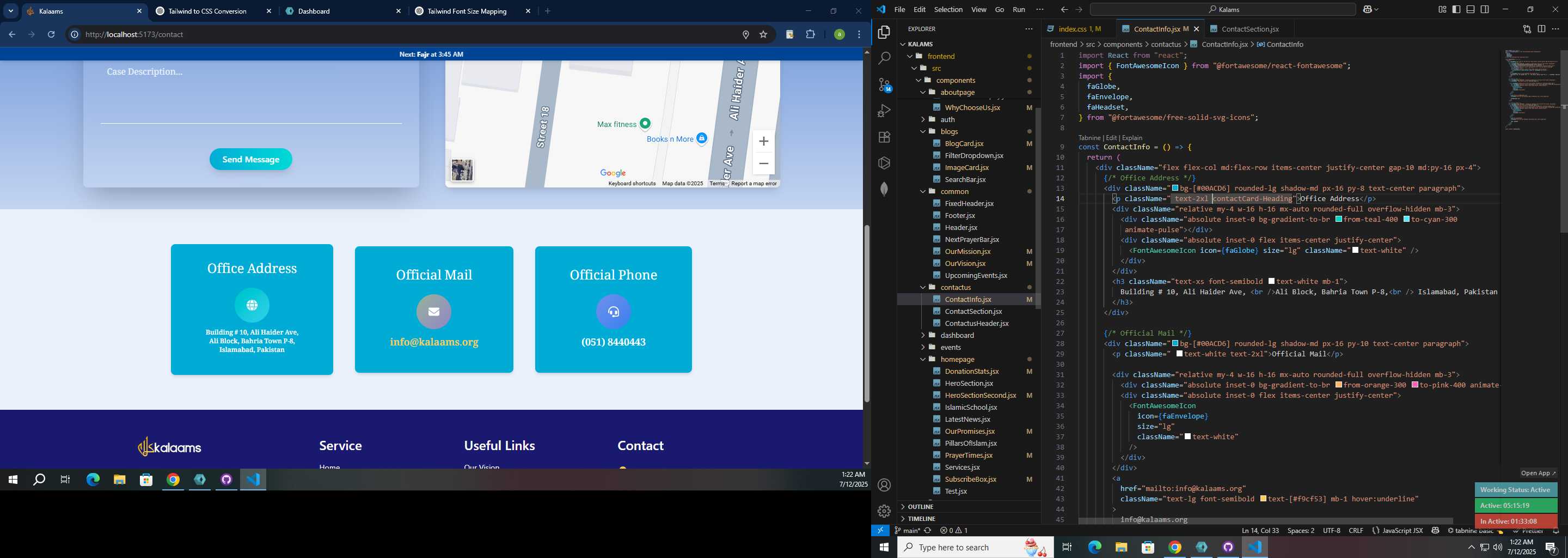This screenshot has width=1568, height=558.
Task: Click the headset icon on Official Phone card
Action: coord(614,312)
